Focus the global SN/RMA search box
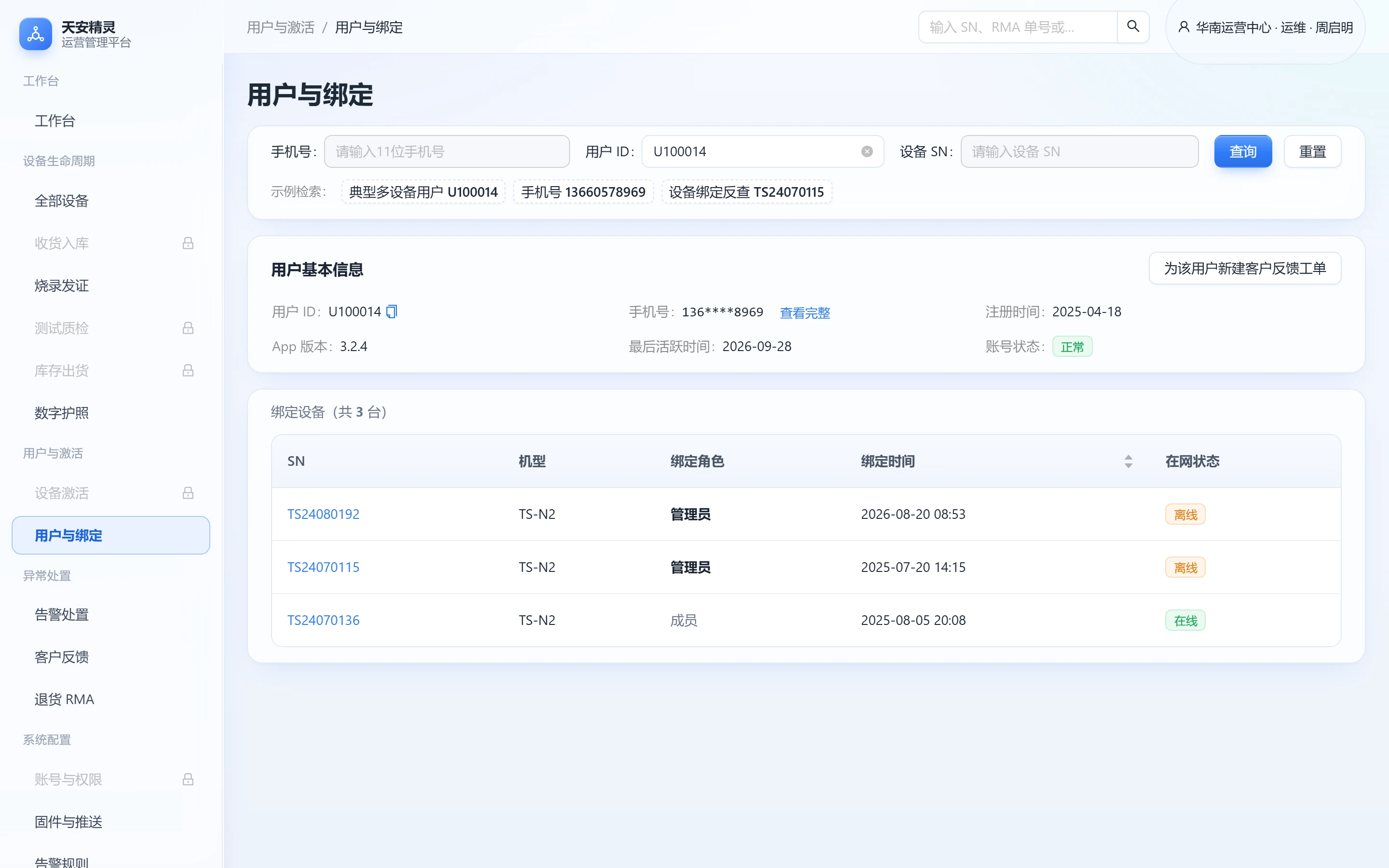The height and width of the screenshot is (868, 1389). click(1018, 27)
